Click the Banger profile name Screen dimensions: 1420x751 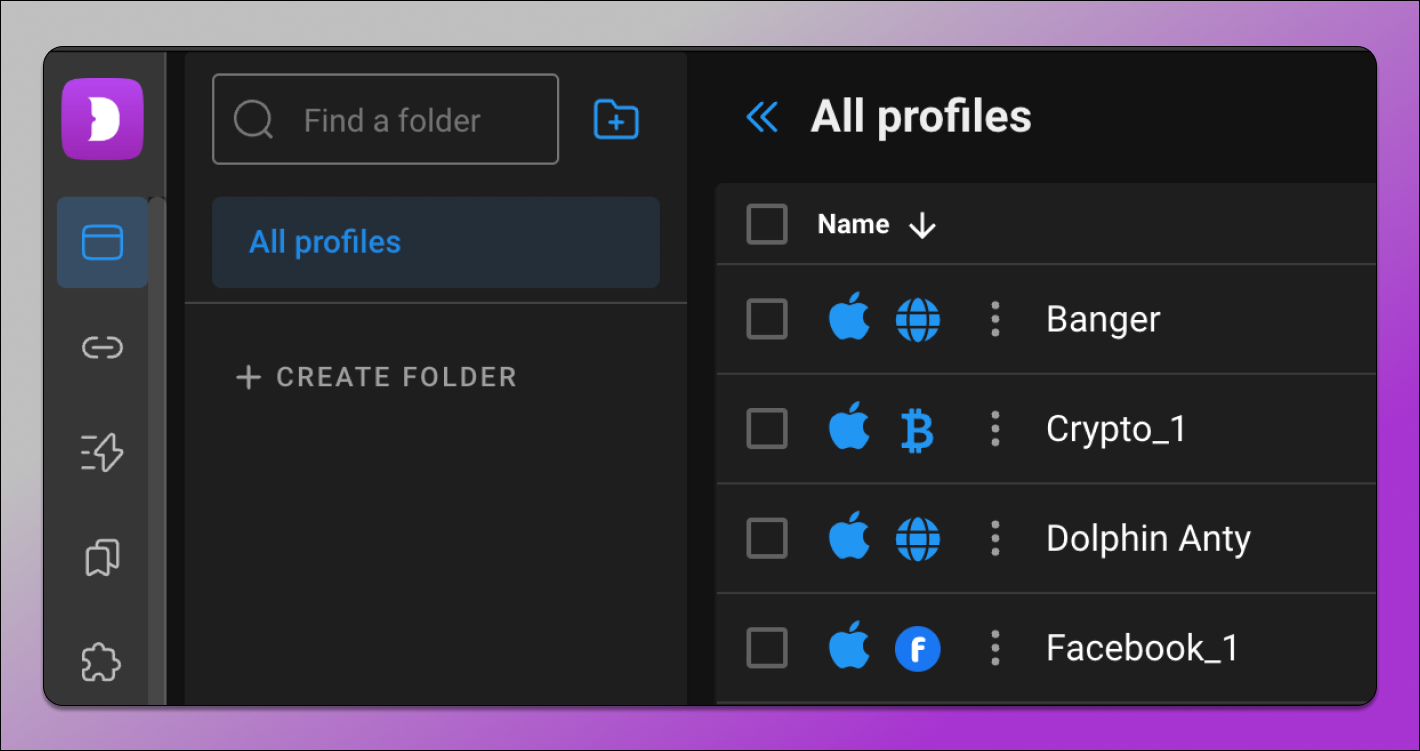(x=1103, y=320)
